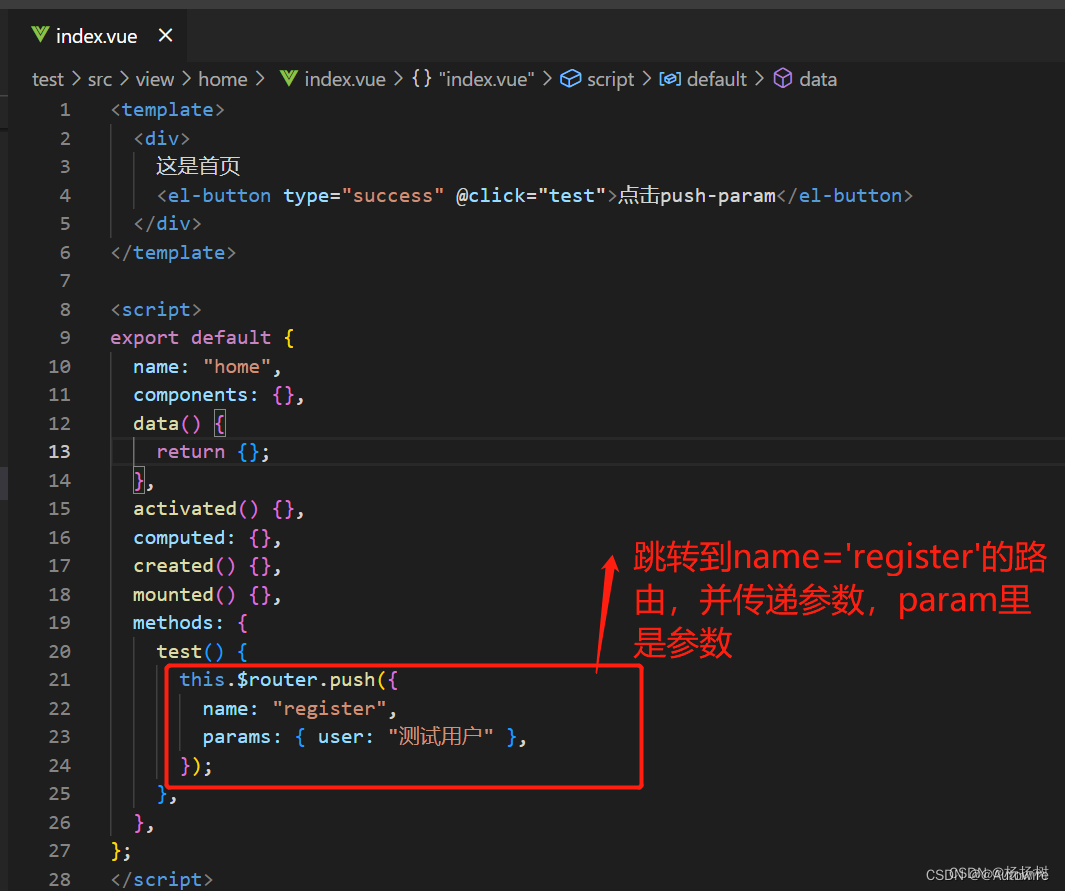Click line number 1 in gutter
This screenshot has height=891, width=1065.
pos(65,110)
